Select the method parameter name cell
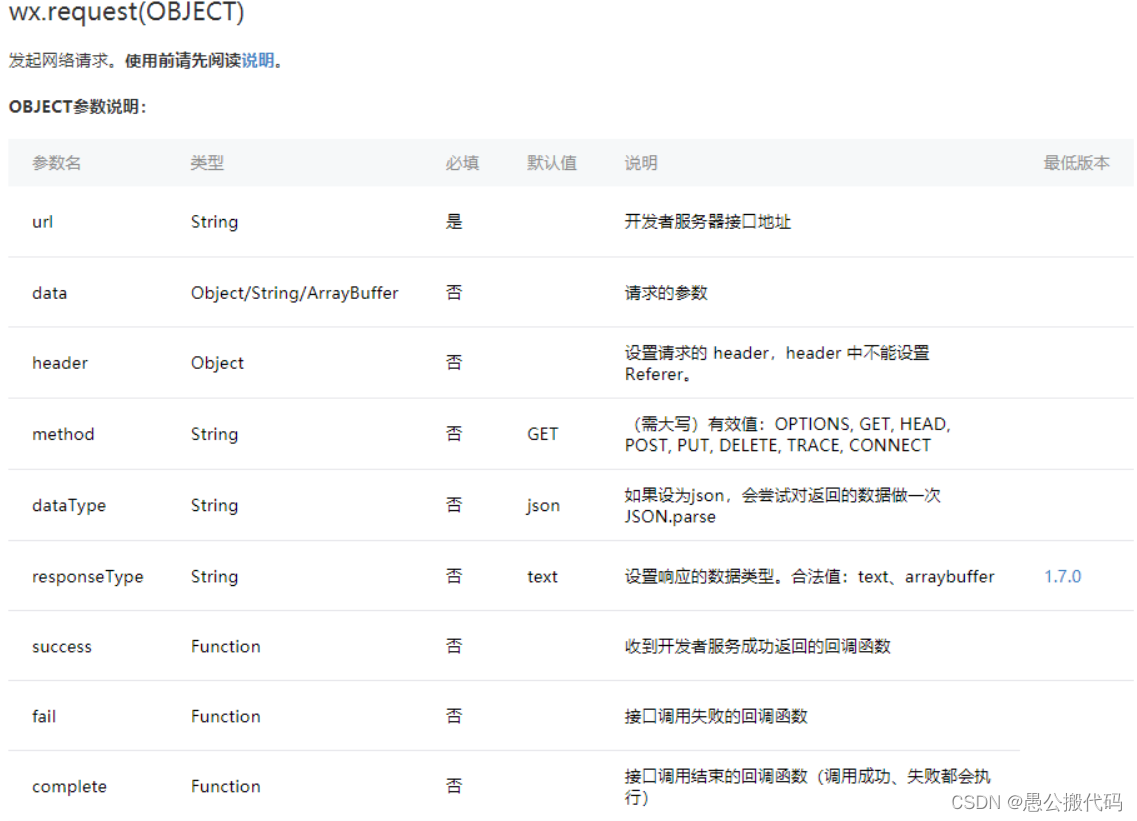The width and height of the screenshot is (1137, 821). (x=63, y=434)
